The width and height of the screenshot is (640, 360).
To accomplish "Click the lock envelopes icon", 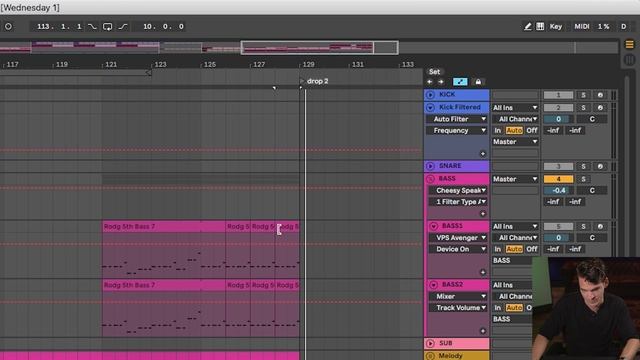I will point(478,82).
